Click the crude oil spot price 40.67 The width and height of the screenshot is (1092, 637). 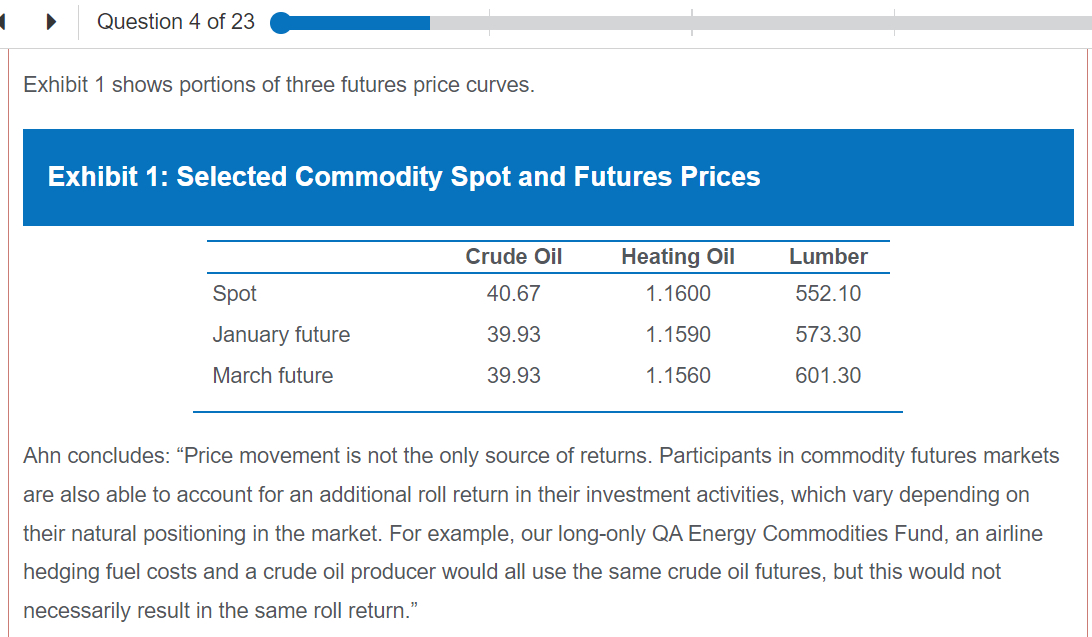click(x=514, y=294)
